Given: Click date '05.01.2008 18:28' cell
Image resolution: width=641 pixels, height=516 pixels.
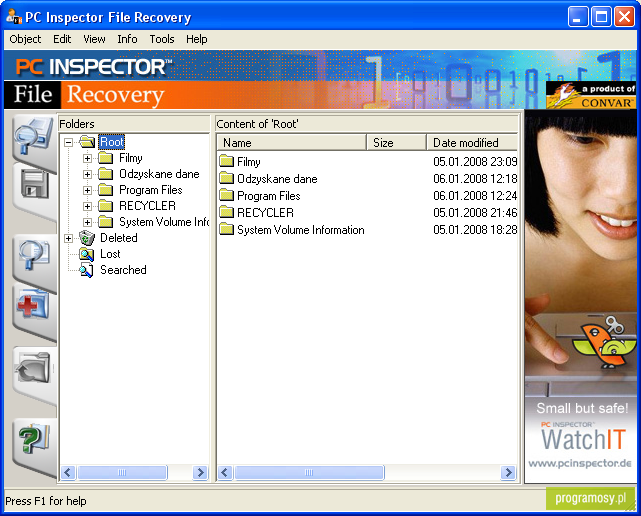Looking at the screenshot, I should tap(475, 230).
